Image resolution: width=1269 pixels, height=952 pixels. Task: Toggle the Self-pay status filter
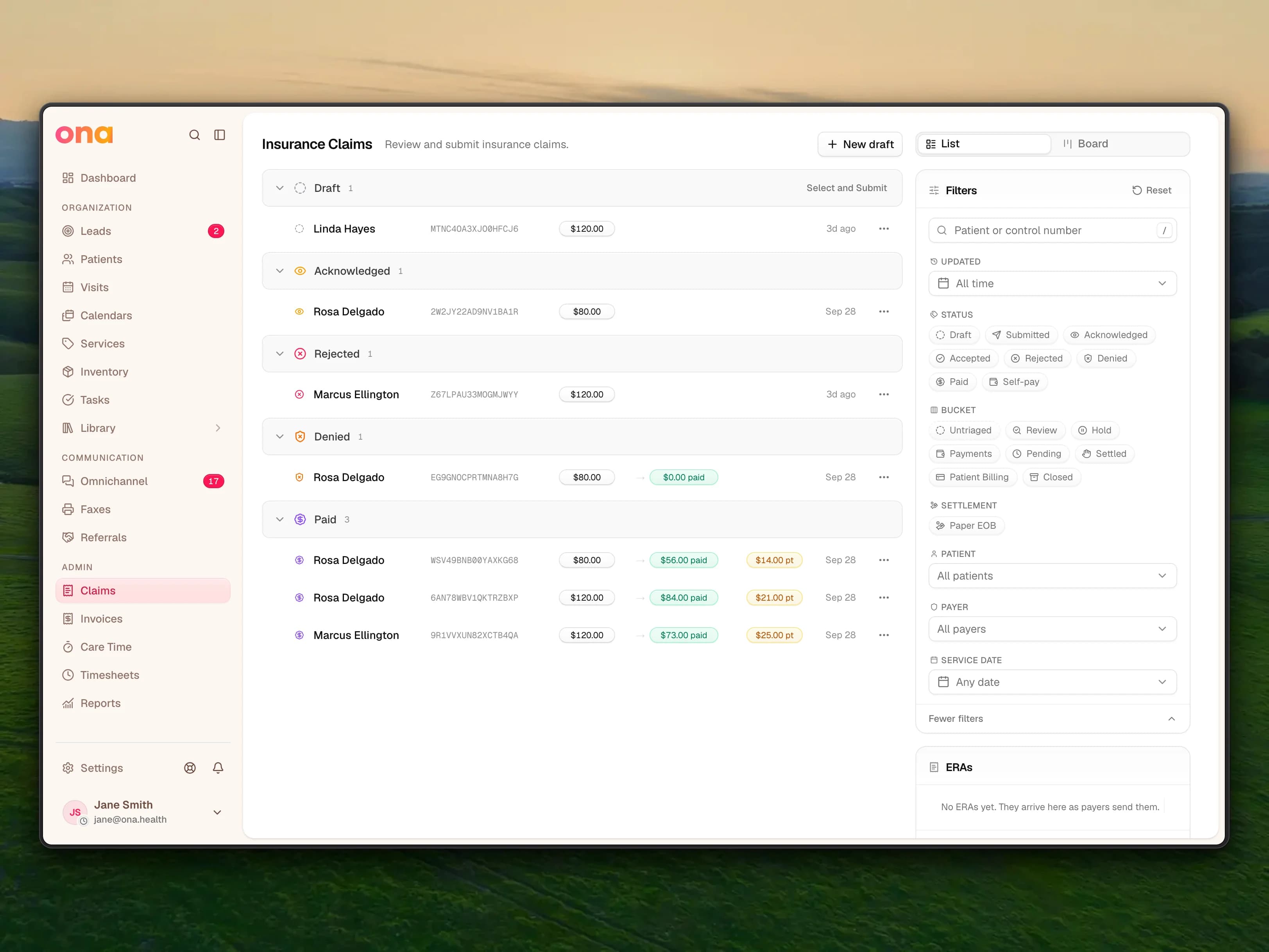(x=1015, y=382)
